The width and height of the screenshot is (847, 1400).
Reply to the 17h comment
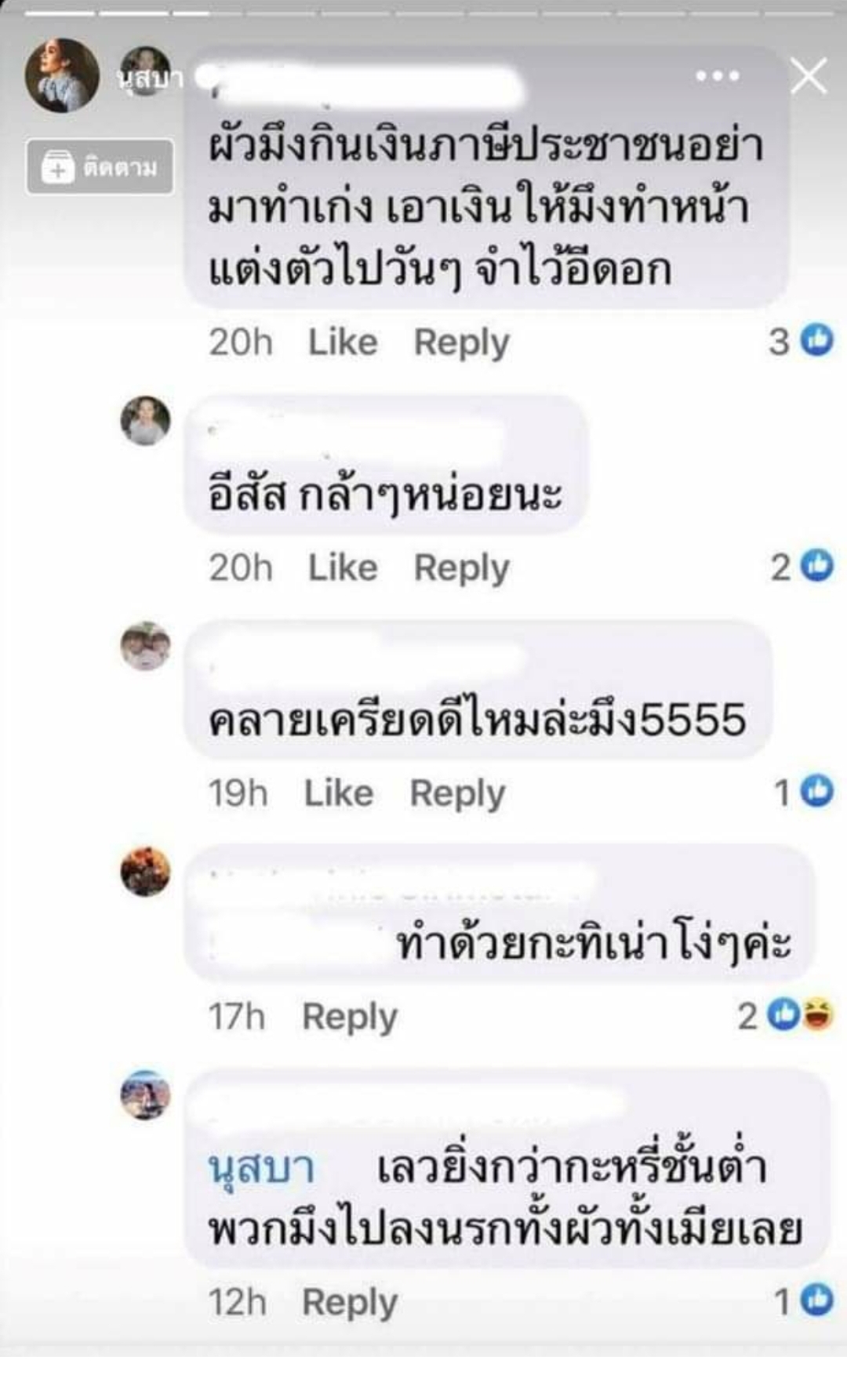(x=350, y=1017)
